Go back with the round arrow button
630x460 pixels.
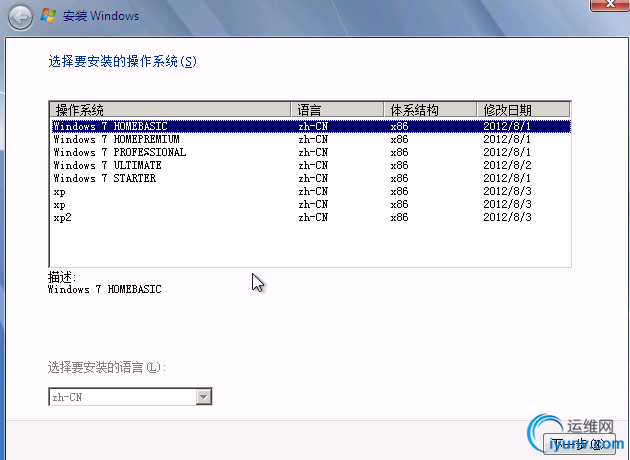pyautogui.click(x=20, y=17)
